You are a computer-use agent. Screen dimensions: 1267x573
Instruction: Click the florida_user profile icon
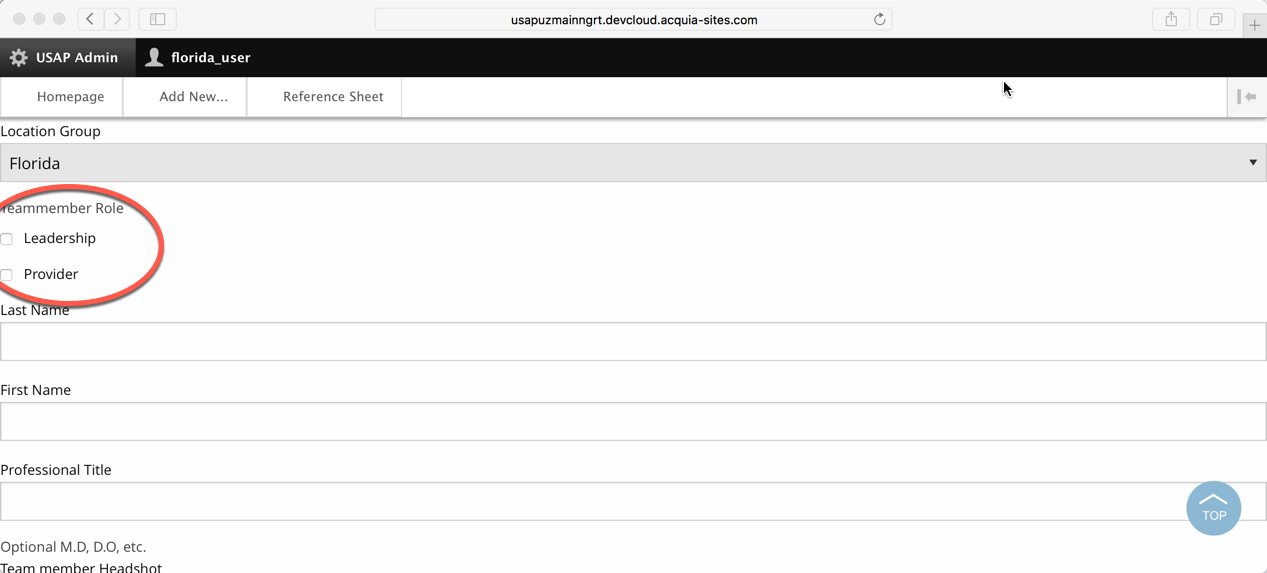(x=154, y=58)
